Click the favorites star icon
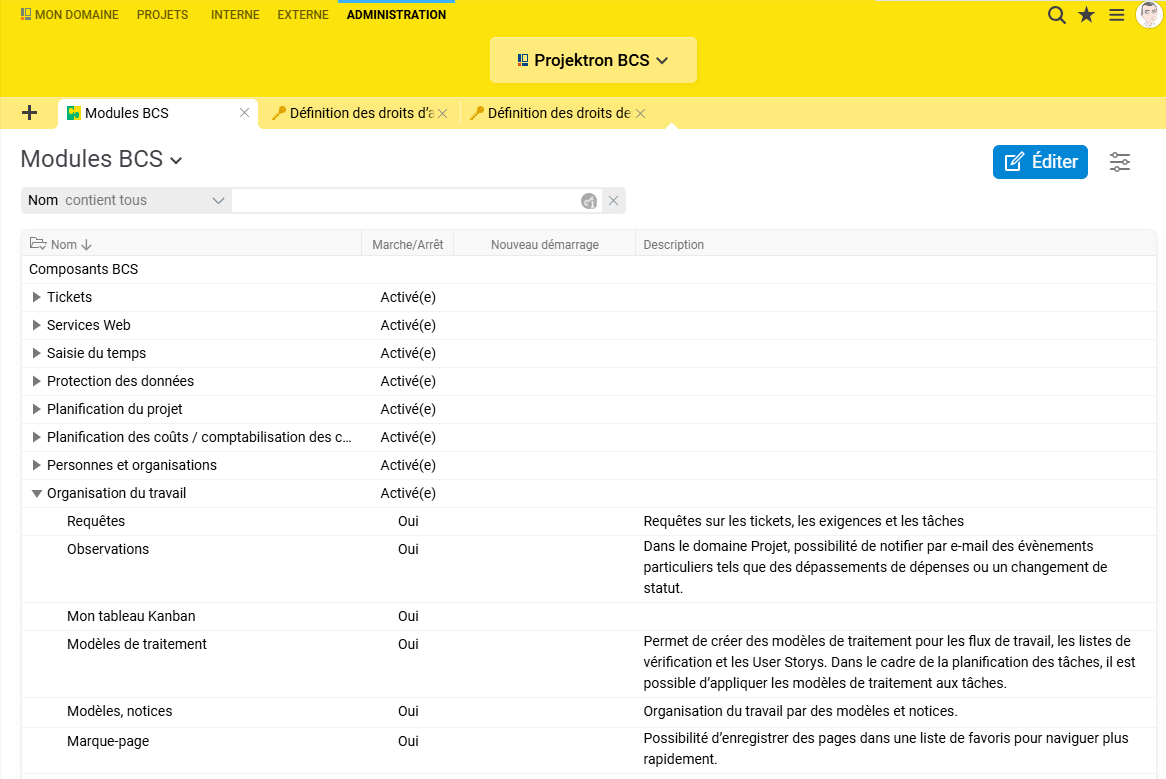This screenshot has width=1166, height=779. 1086,15
